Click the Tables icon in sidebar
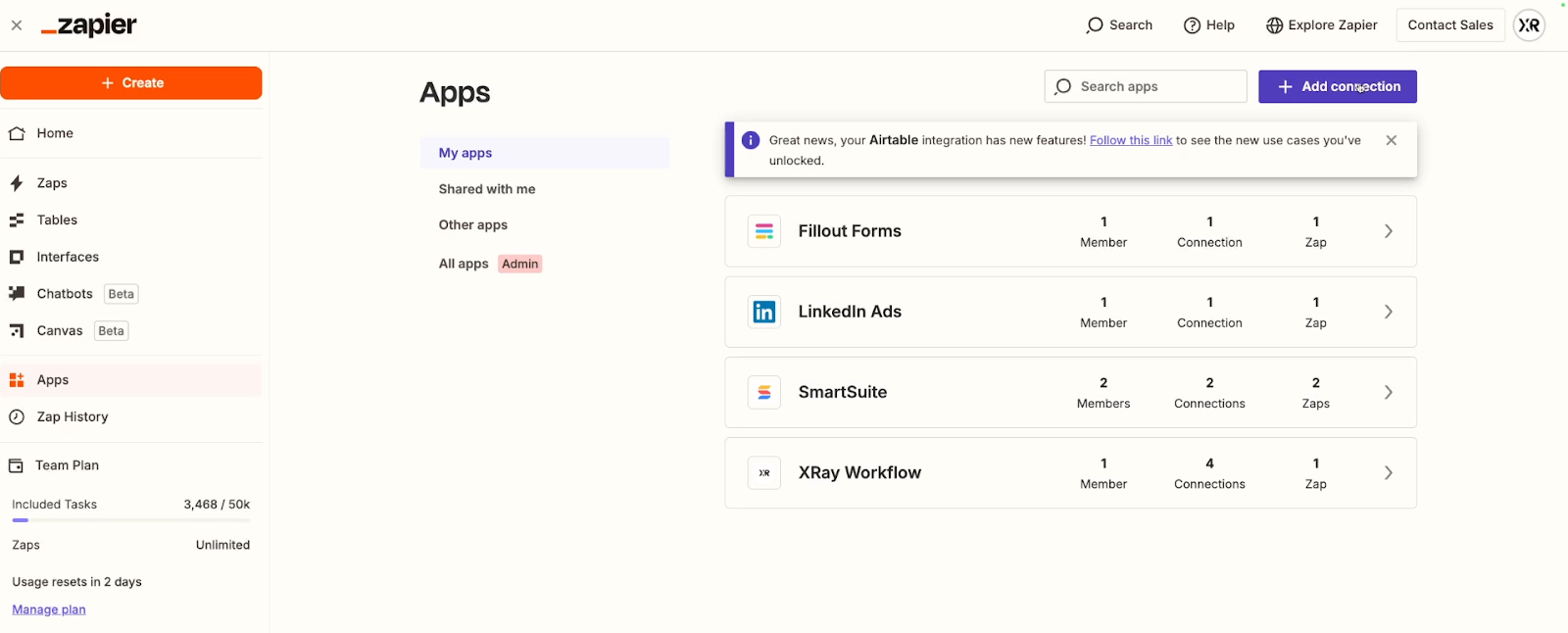The width and height of the screenshot is (1568, 633). tap(17, 220)
